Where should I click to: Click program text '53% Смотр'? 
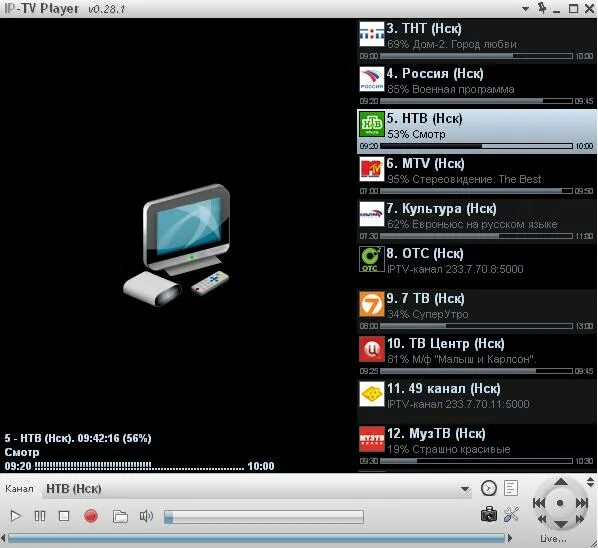416,134
